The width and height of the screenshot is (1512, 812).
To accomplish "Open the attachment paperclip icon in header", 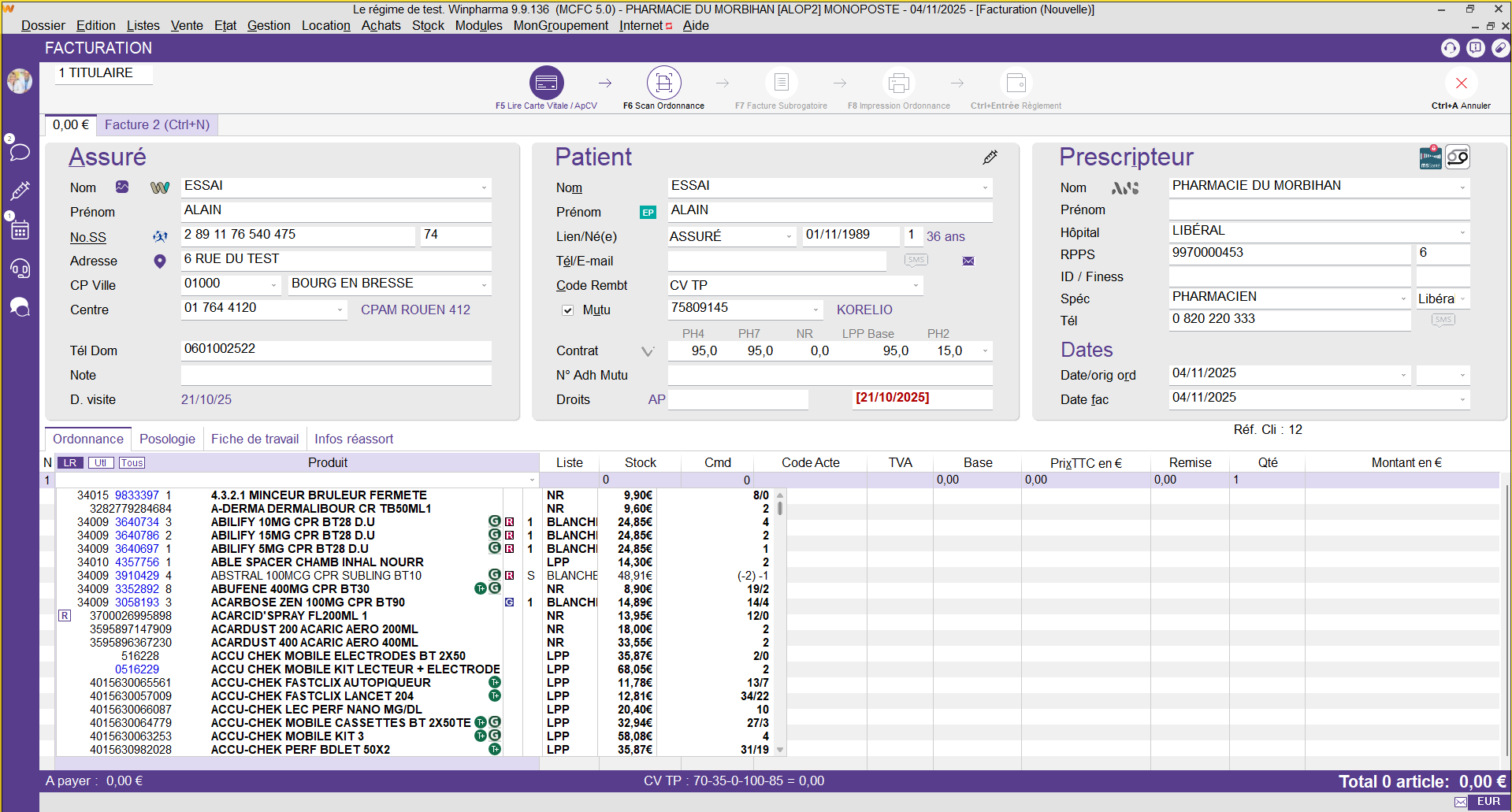I will [x=1500, y=48].
